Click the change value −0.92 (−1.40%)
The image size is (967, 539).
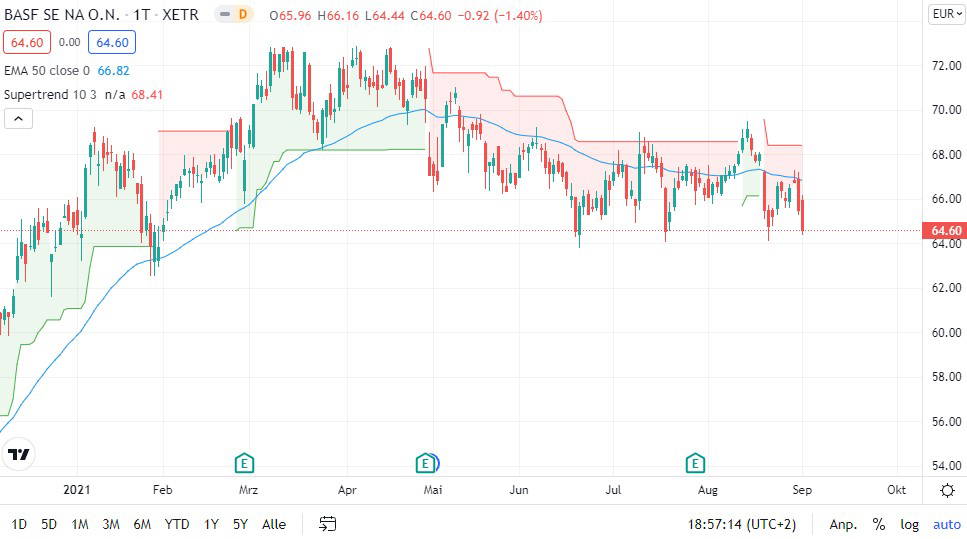pos(500,15)
